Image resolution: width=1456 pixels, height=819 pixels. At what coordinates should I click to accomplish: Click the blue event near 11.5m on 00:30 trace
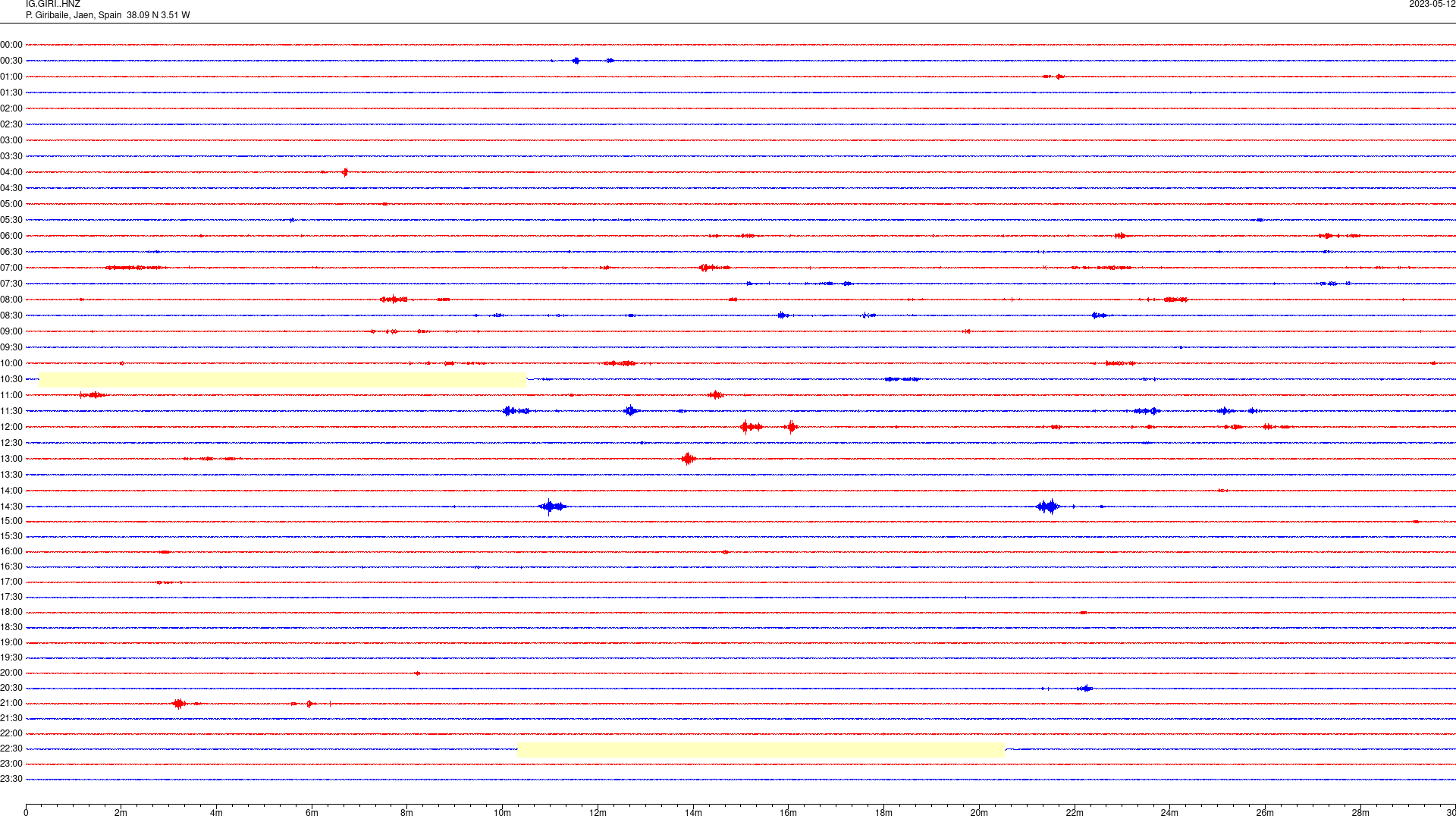576,61
